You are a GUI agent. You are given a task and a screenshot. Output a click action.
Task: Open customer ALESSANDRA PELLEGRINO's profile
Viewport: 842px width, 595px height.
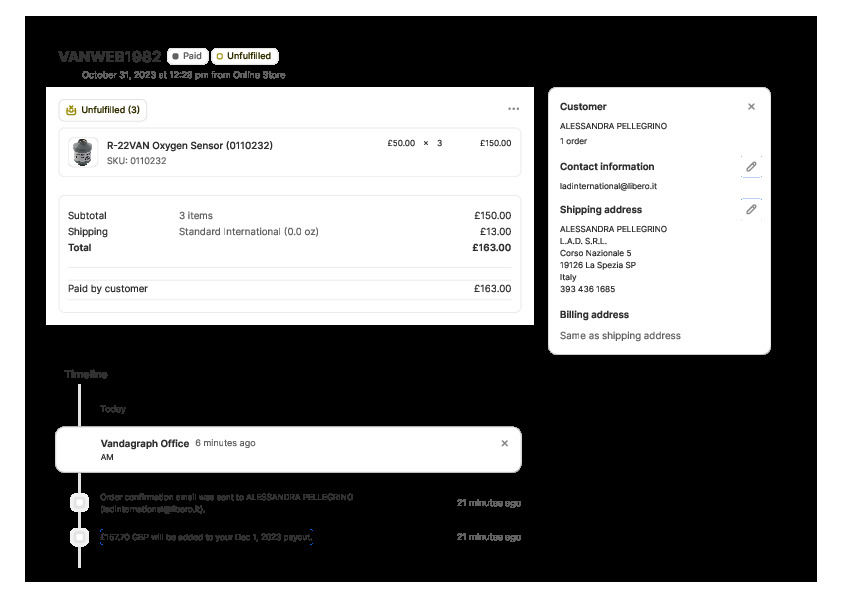[x=613, y=127]
